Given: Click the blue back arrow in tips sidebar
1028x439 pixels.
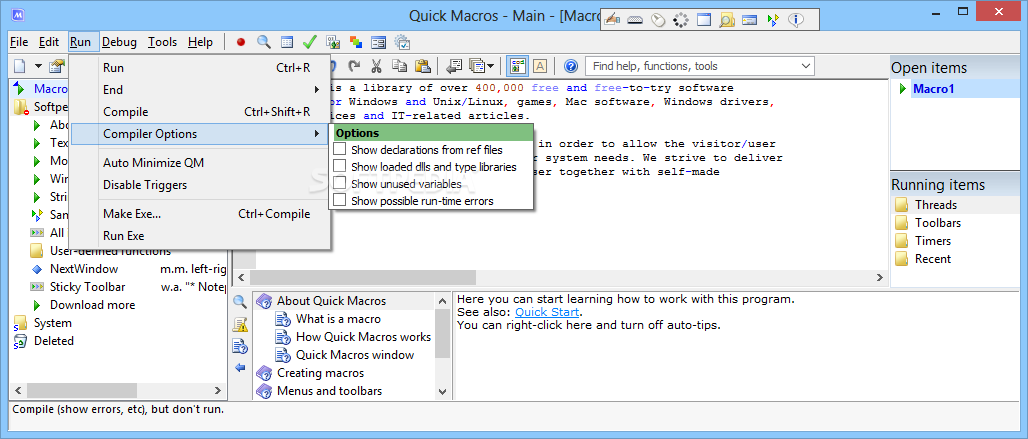Looking at the screenshot, I should pyautogui.click(x=240, y=368).
